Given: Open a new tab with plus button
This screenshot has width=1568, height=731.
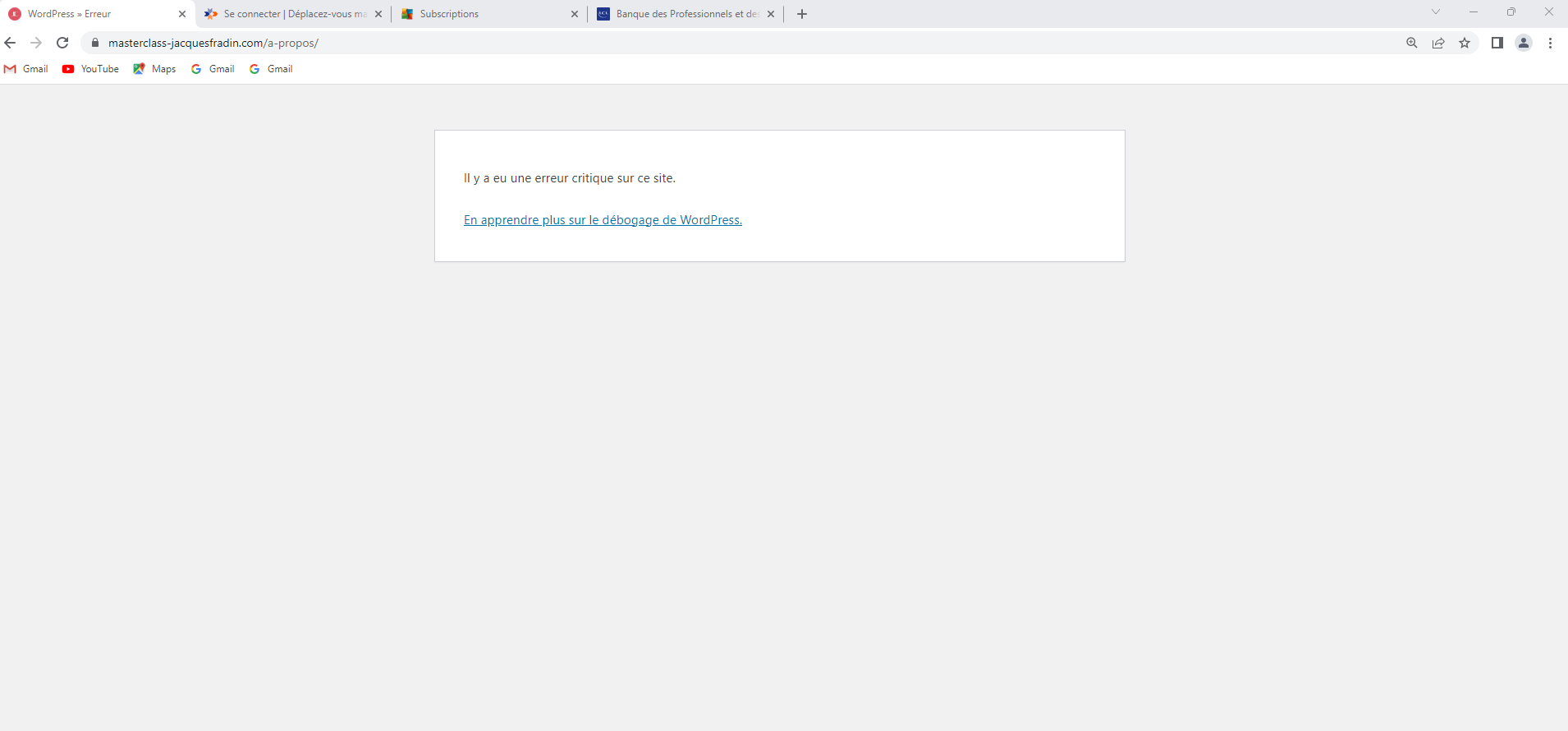Looking at the screenshot, I should (802, 14).
